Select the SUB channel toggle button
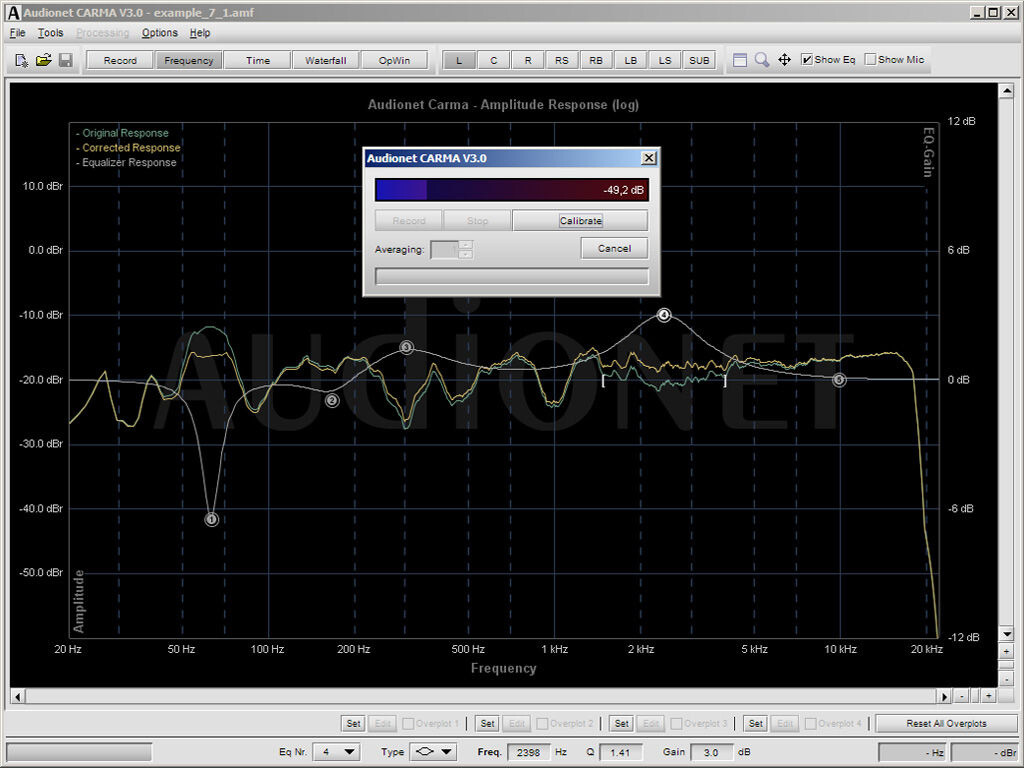The height and width of the screenshot is (768, 1024). (699, 60)
